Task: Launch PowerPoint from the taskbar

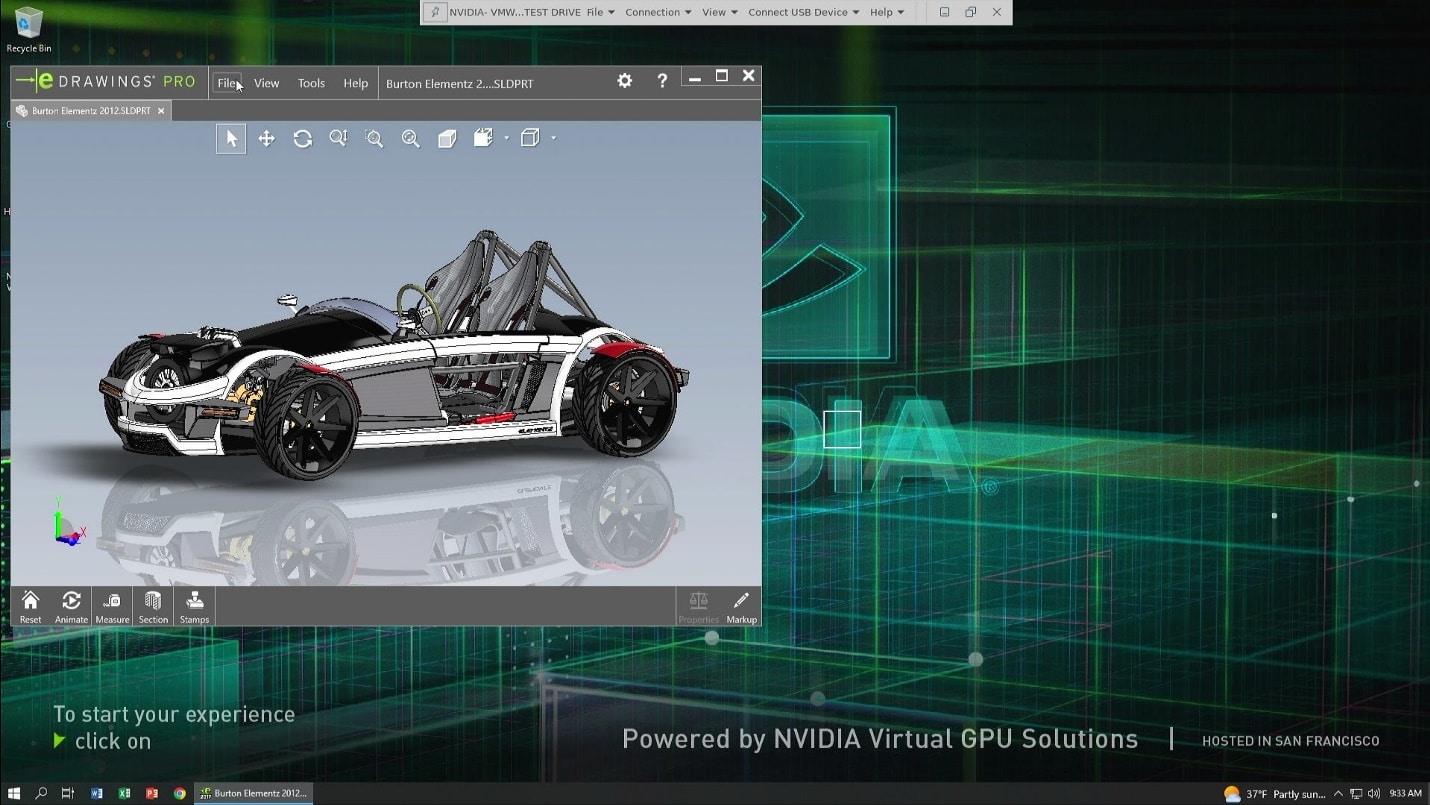Action: (152, 793)
